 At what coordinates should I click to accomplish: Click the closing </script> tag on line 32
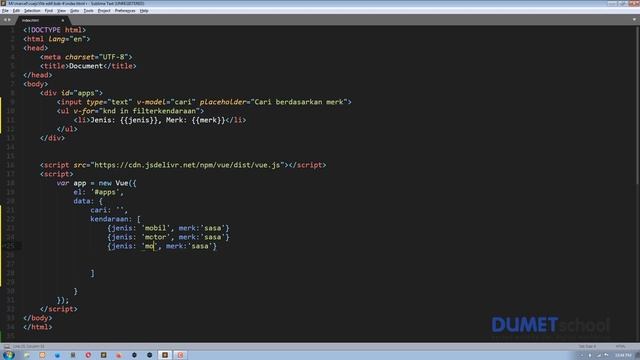[59, 309]
